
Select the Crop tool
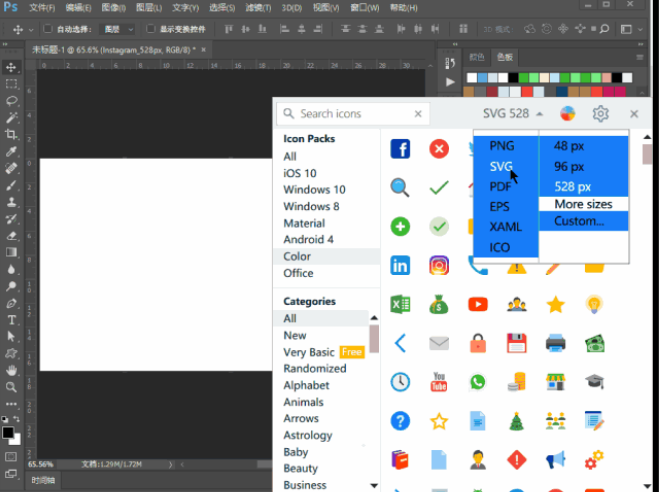(x=12, y=134)
